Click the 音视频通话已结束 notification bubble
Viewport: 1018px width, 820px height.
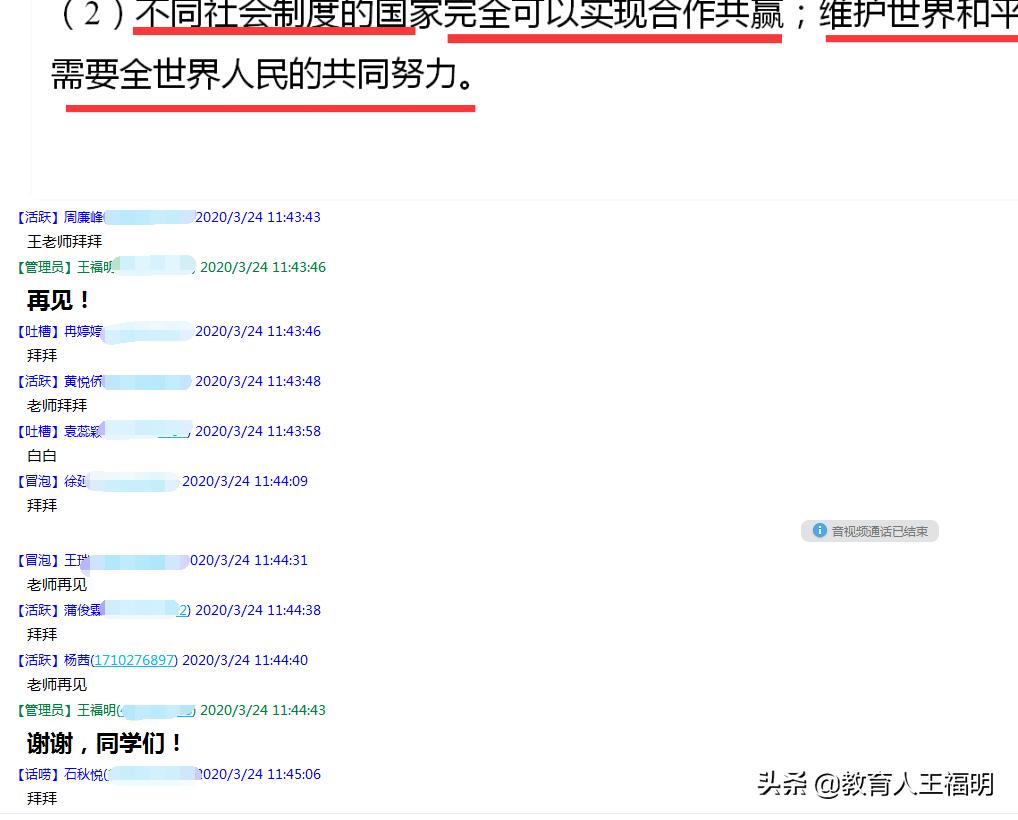pos(870,531)
